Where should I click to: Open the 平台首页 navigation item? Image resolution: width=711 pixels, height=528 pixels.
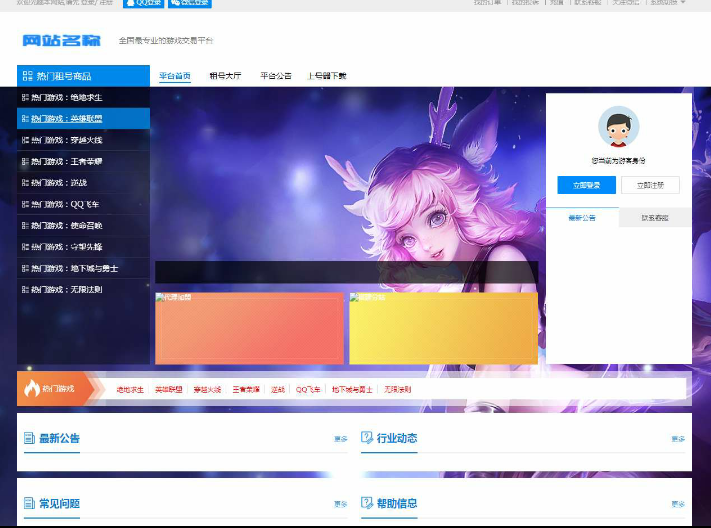[x=175, y=76]
